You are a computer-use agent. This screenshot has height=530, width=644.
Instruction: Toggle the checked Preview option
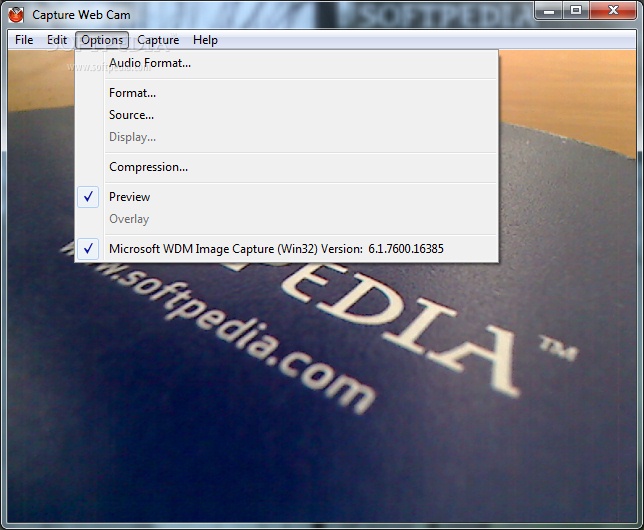click(287, 197)
